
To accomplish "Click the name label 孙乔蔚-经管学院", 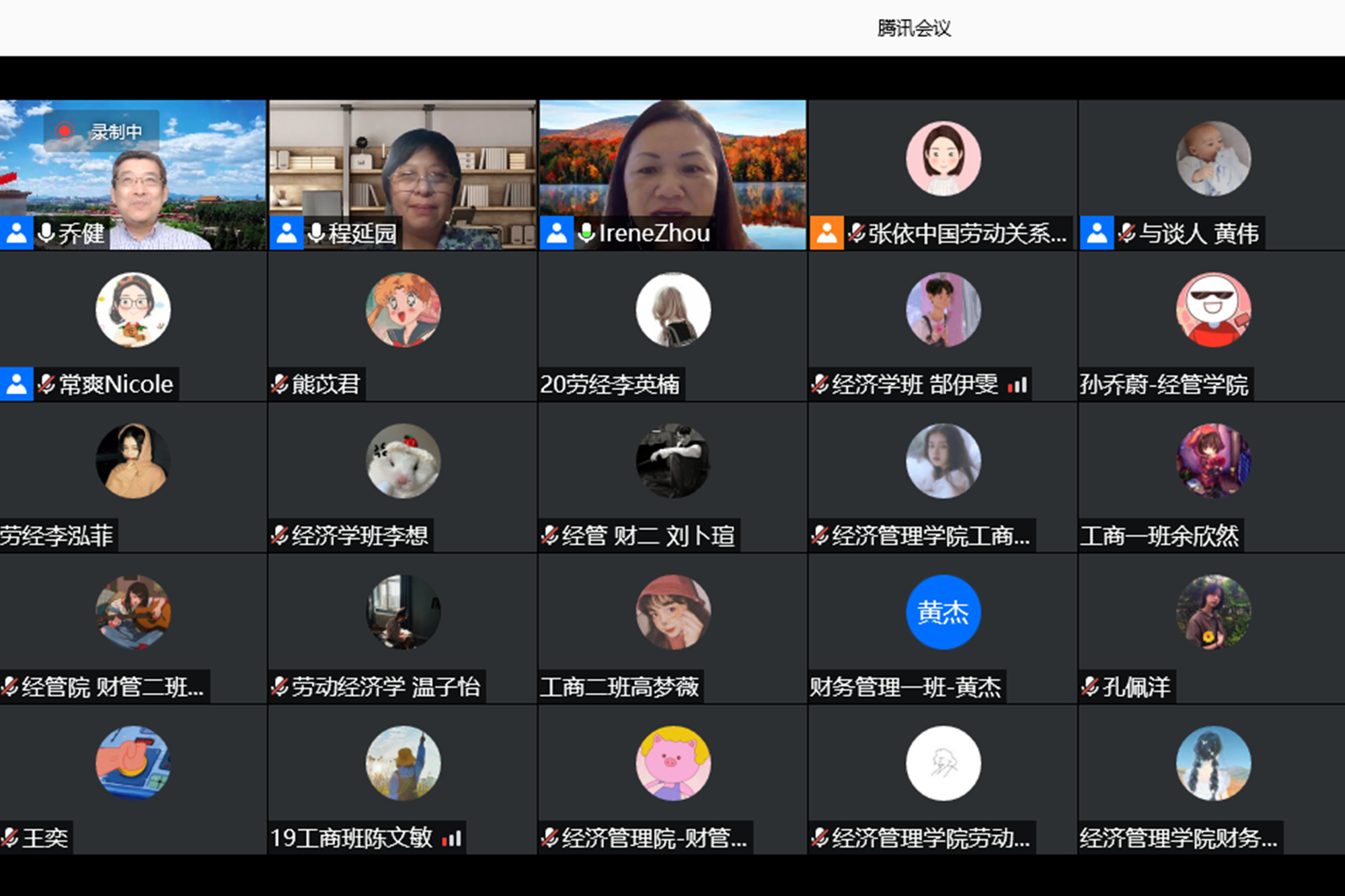I will (x=1163, y=384).
